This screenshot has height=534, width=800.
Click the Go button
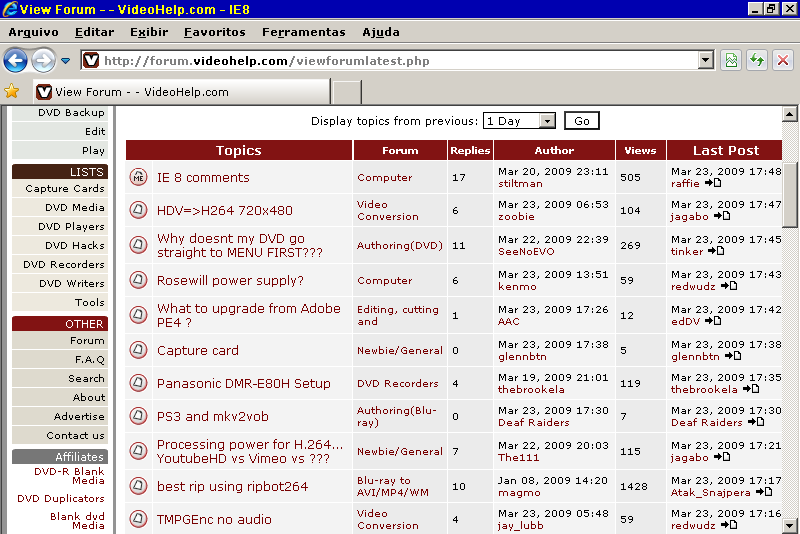pyautogui.click(x=582, y=121)
